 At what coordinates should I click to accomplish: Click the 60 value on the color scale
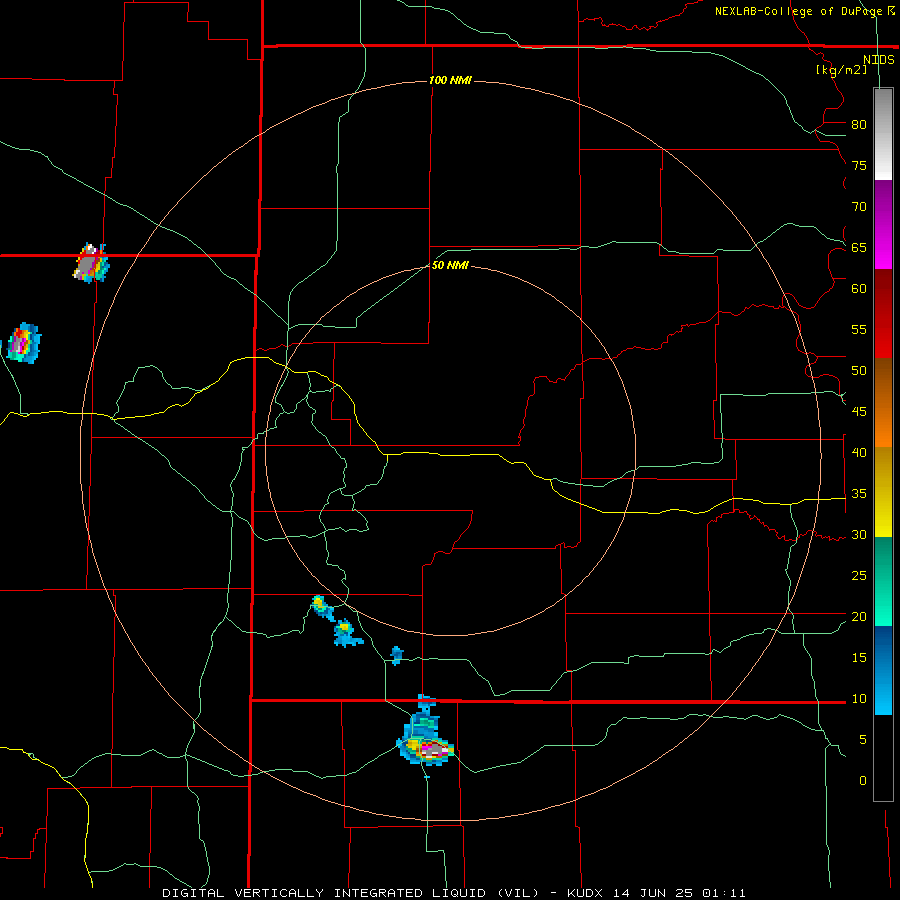coord(859,289)
